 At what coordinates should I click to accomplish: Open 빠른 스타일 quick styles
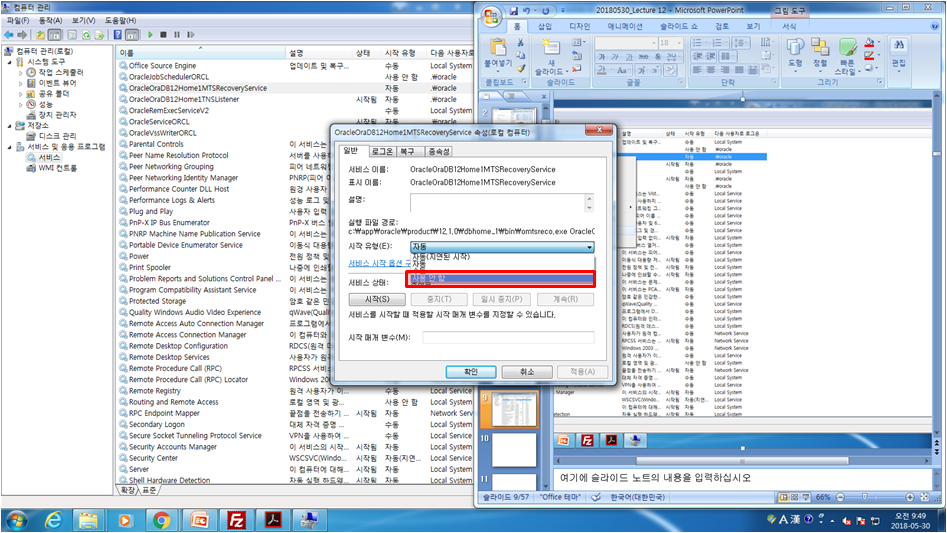pos(847,56)
